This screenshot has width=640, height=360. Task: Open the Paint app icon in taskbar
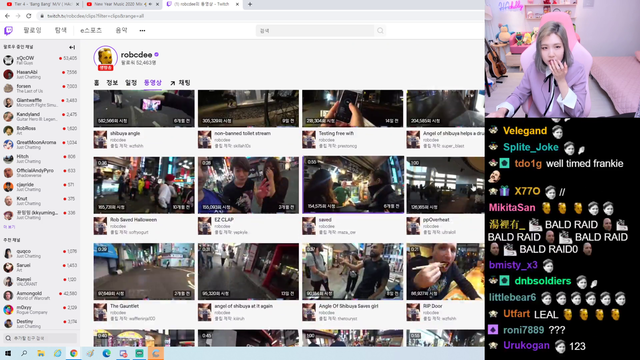(90, 353)
